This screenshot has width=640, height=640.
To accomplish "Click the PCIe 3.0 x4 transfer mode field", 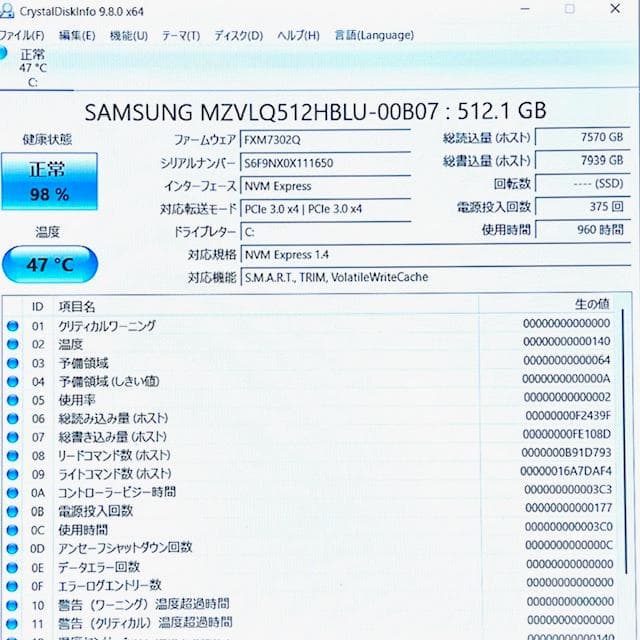I will (x=325, y=209).
